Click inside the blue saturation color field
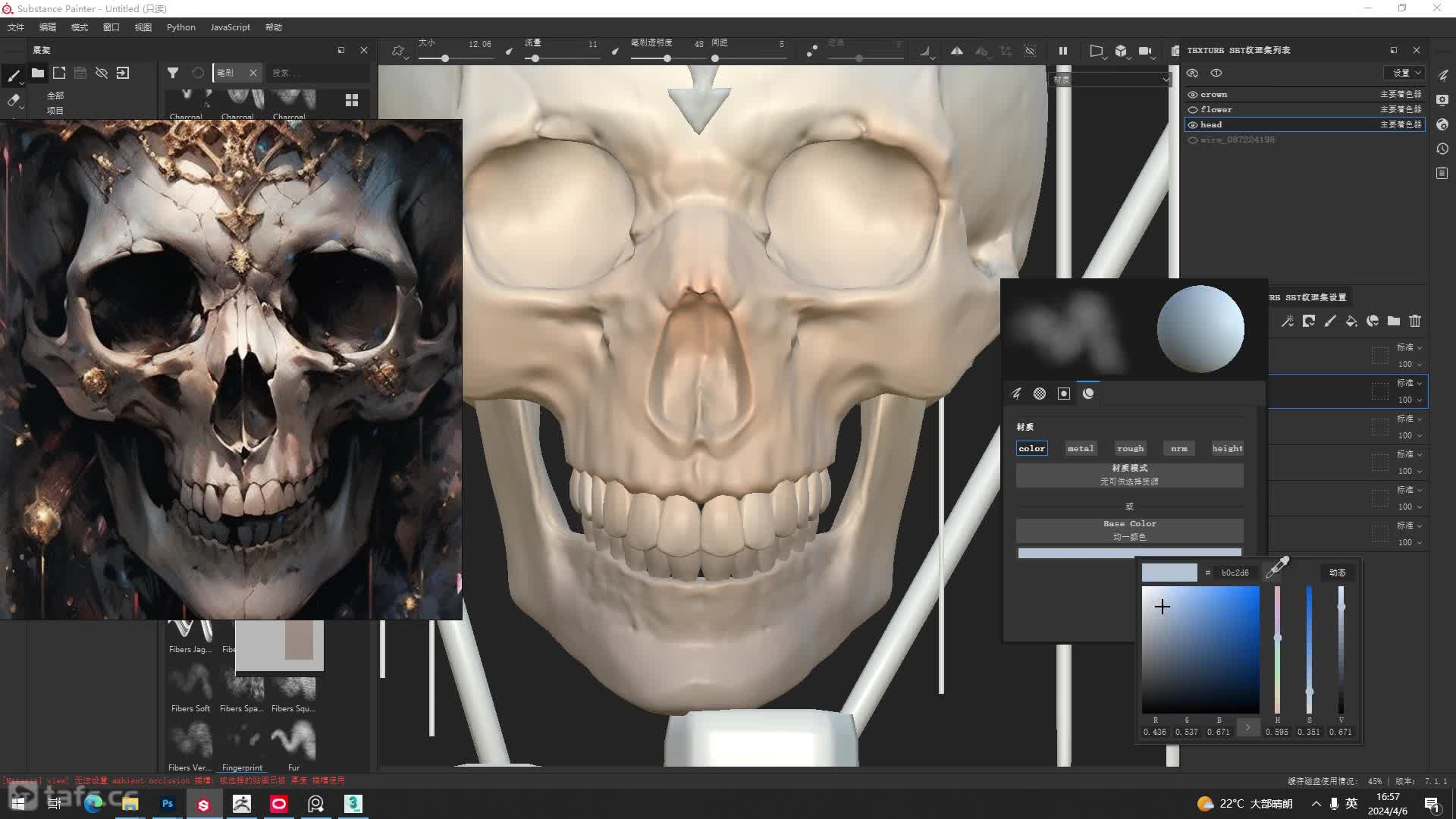 click(x=1200, y=650)
